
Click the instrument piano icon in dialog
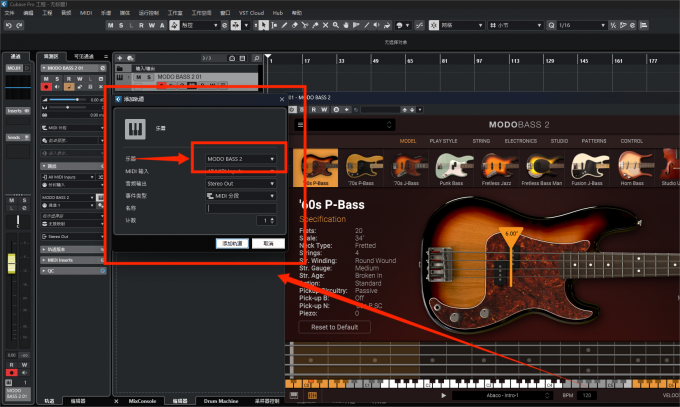click(135, 129)
